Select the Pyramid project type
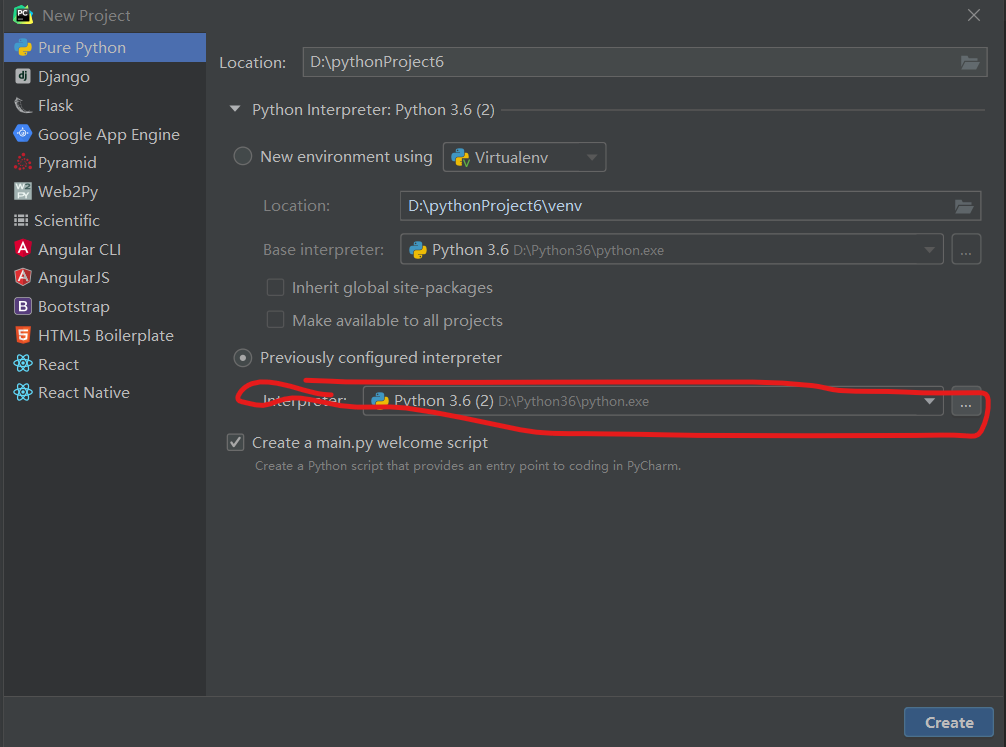The width and height of the screenshot is (1006, 747). coord(105,162)
